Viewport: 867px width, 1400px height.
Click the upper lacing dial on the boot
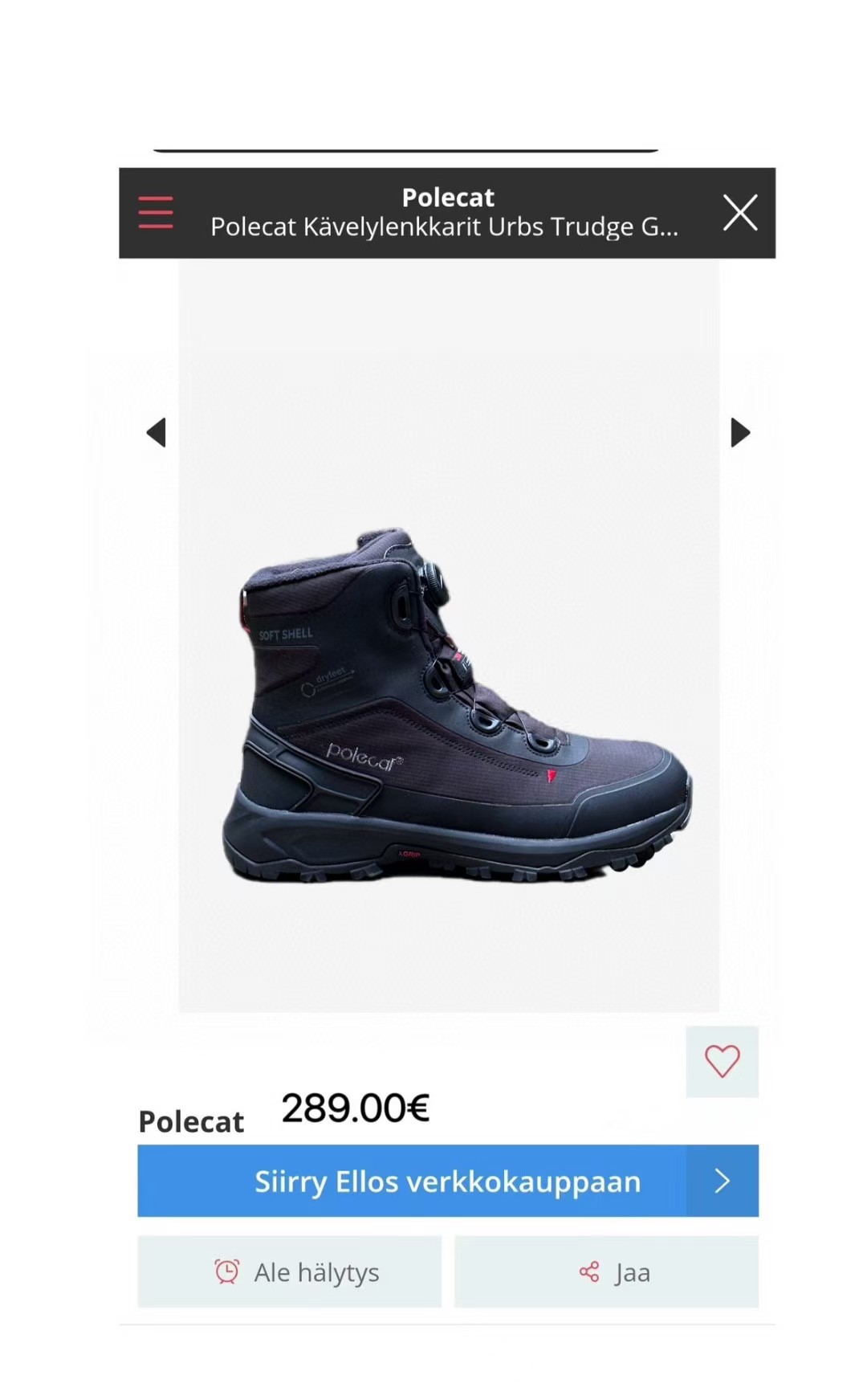pyautogui.click(x=432, y=578)
